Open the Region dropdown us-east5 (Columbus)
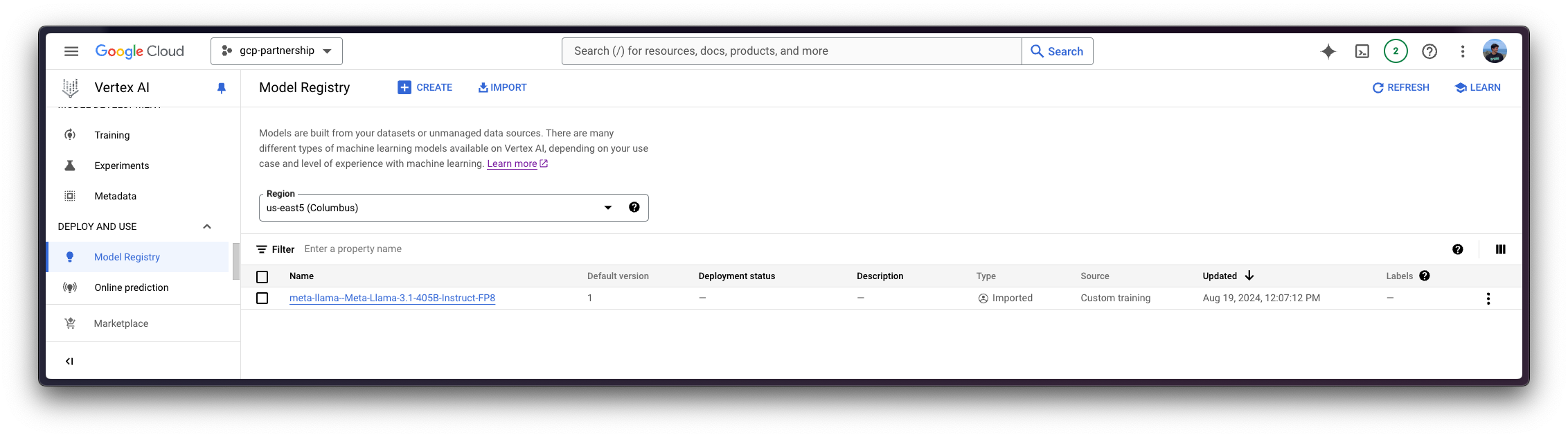The height and width of the screenshot is (437, 1568). [x=454, y=208]
